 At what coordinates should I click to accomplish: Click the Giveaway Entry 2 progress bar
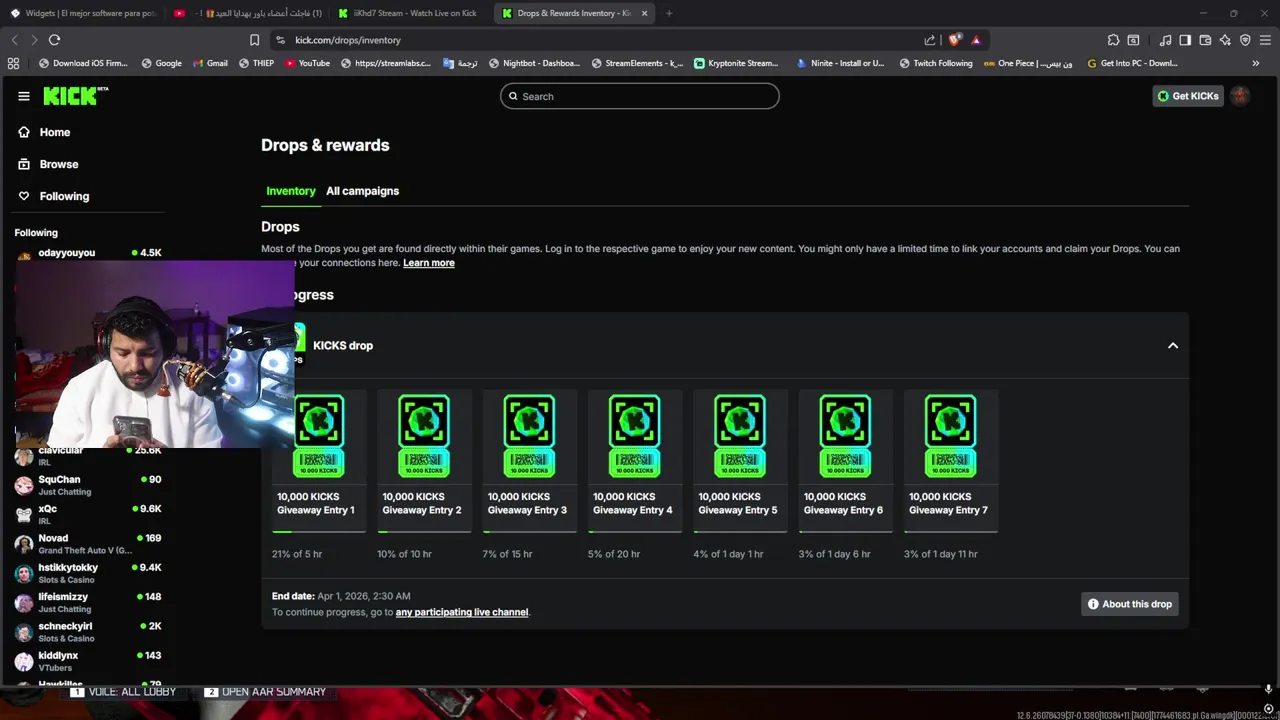coord(424,532)
